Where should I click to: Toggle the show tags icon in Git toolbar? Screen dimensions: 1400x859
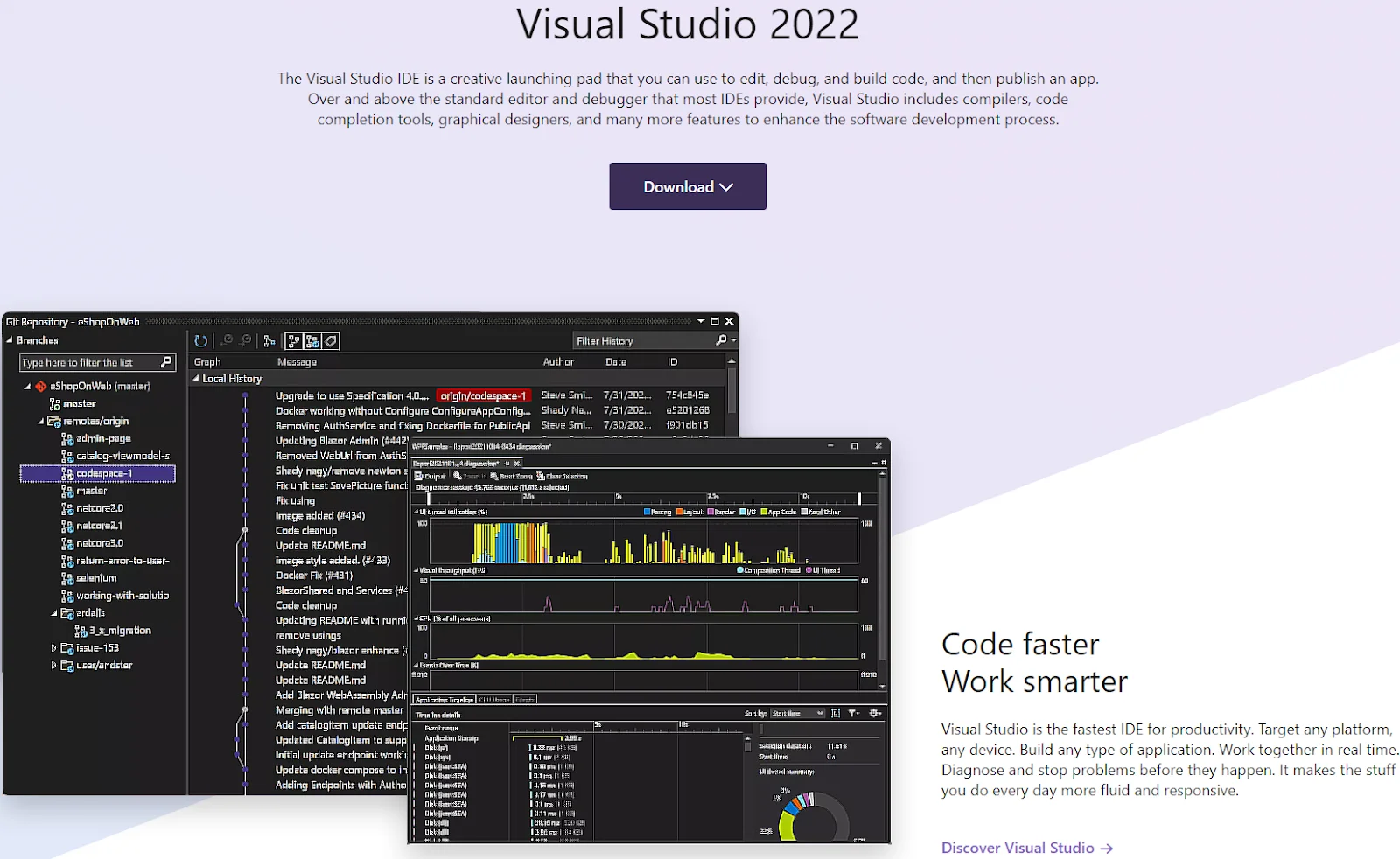[331, 341]
